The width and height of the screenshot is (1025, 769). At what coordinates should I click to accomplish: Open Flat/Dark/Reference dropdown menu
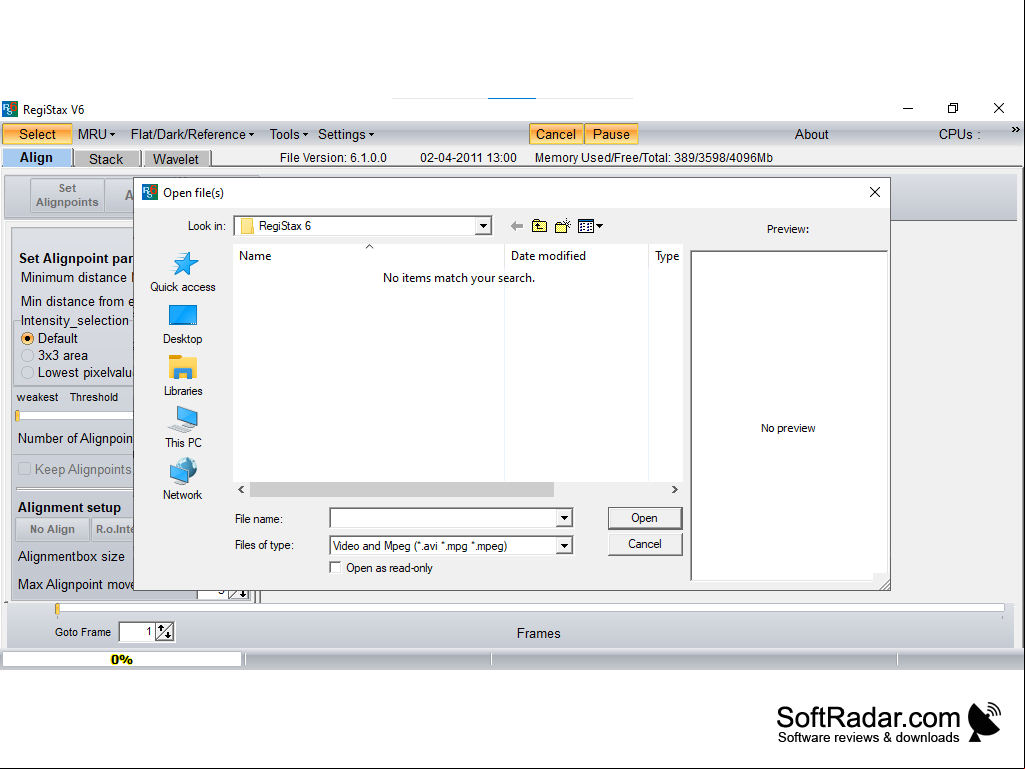pyautogui.click(x=192, y=135)
